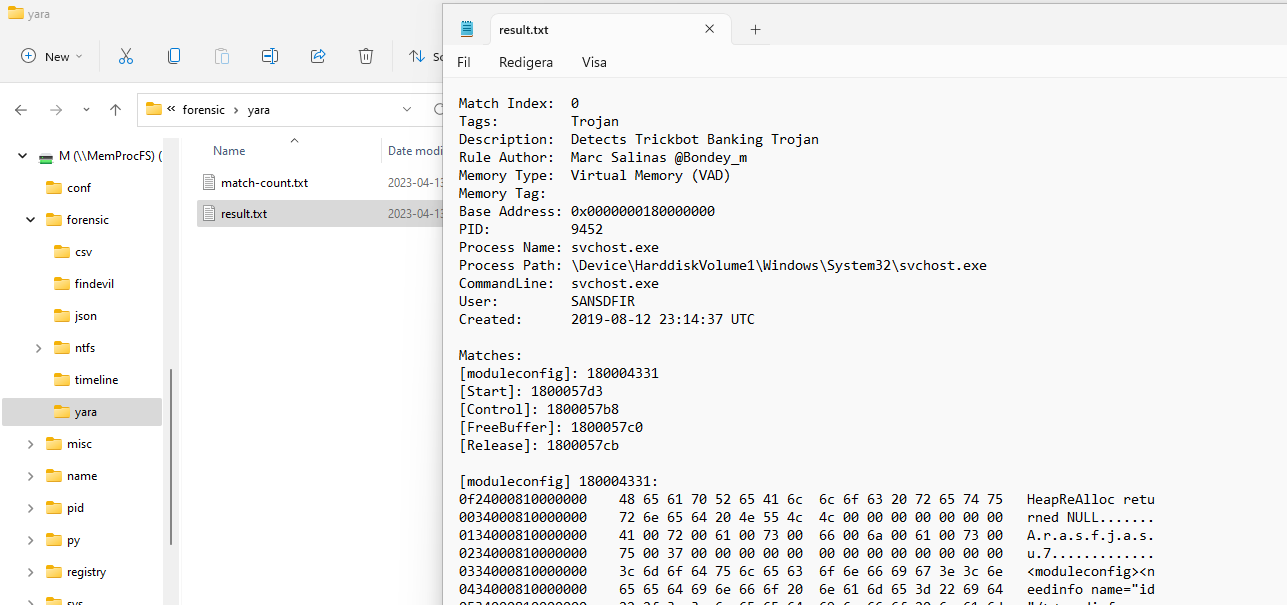Navigate up one folder level arrow

(115, 110)
